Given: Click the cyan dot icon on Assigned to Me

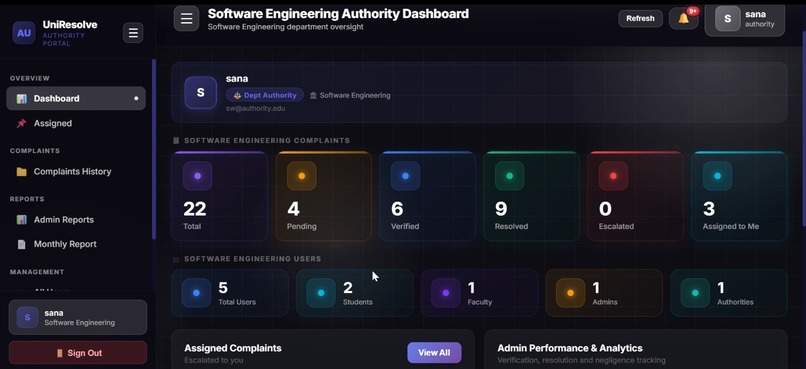Looking at the screenshot, I should pos(718,176).
